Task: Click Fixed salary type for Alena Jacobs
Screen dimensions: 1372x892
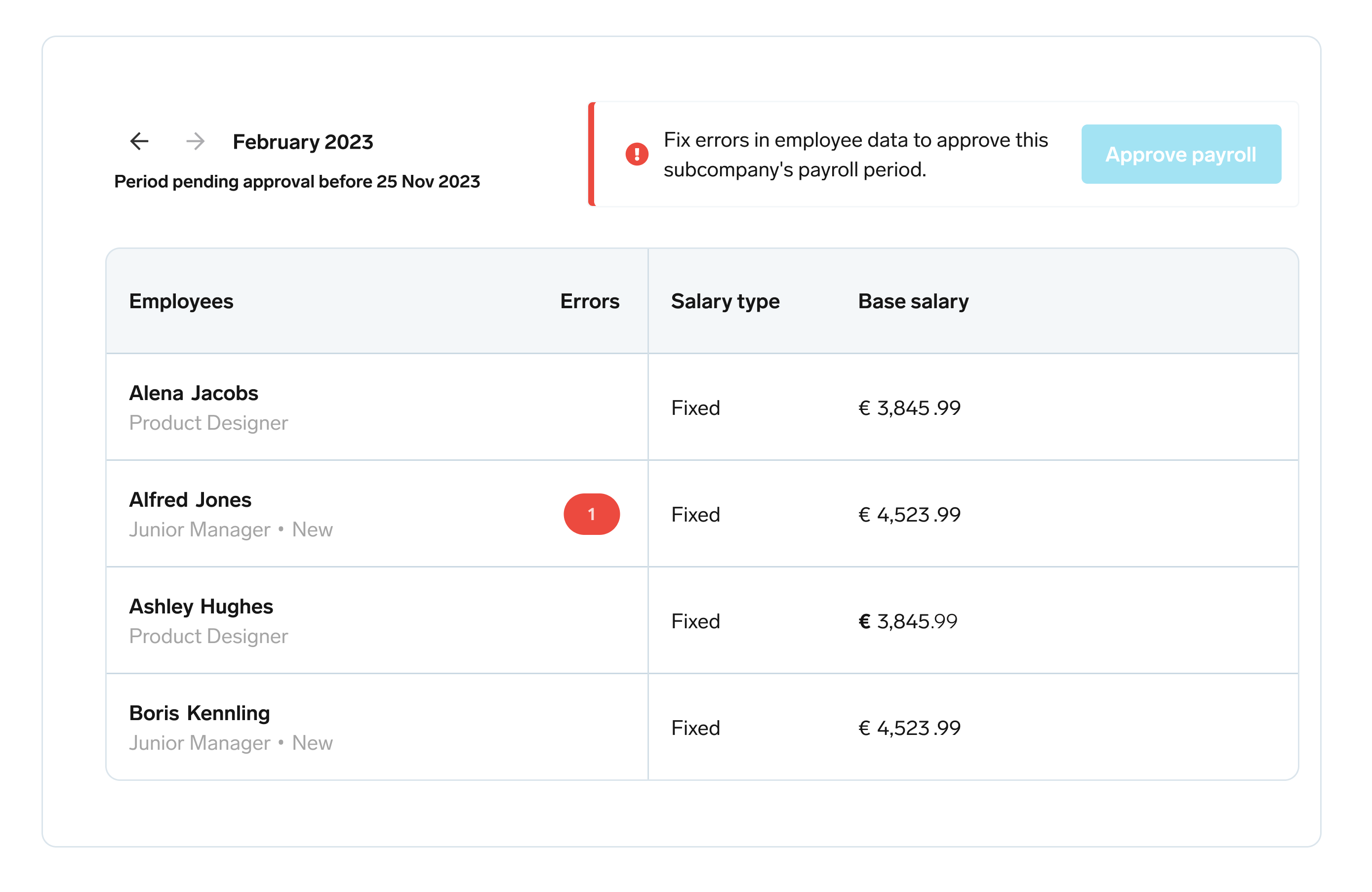Action: click(696, 408)
